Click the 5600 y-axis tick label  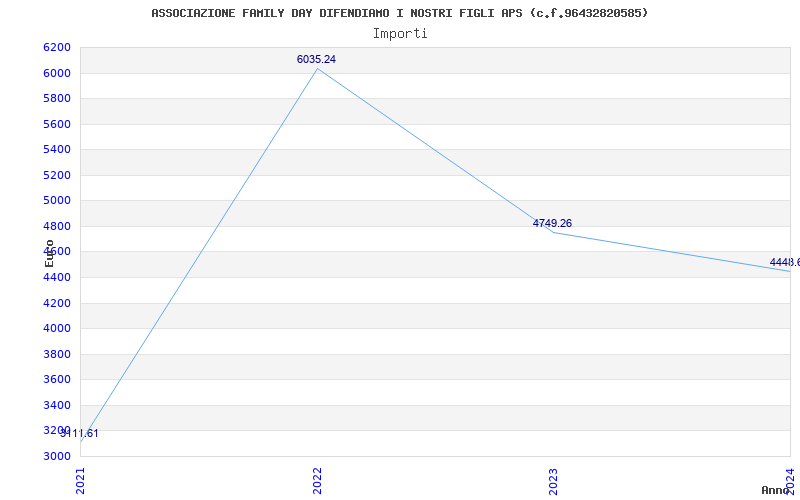click(x=57, y=124)
